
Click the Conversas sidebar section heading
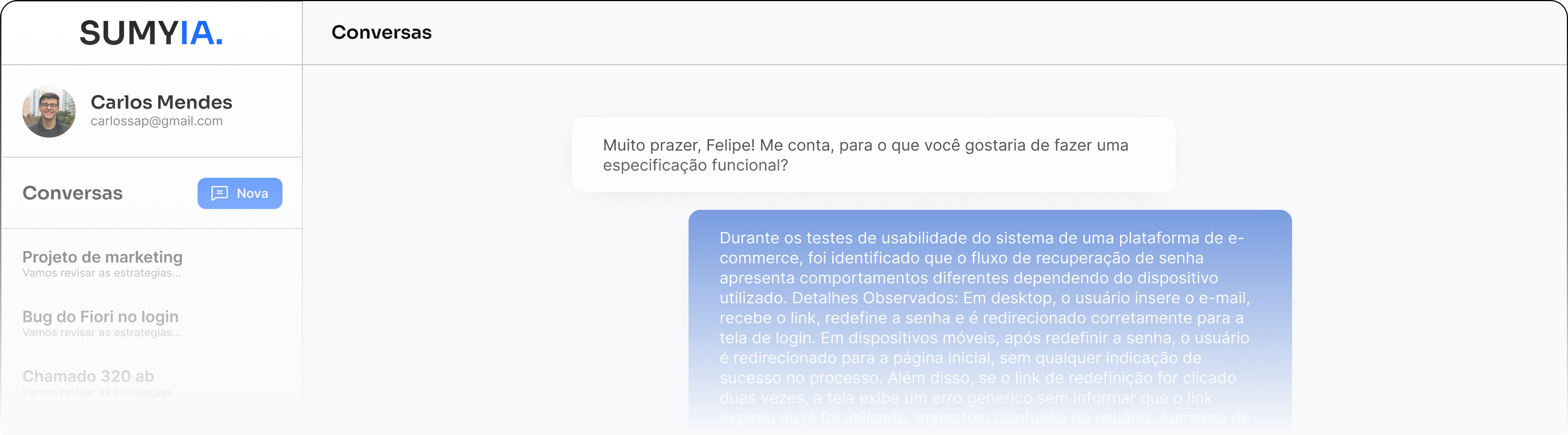coord(73,193)
